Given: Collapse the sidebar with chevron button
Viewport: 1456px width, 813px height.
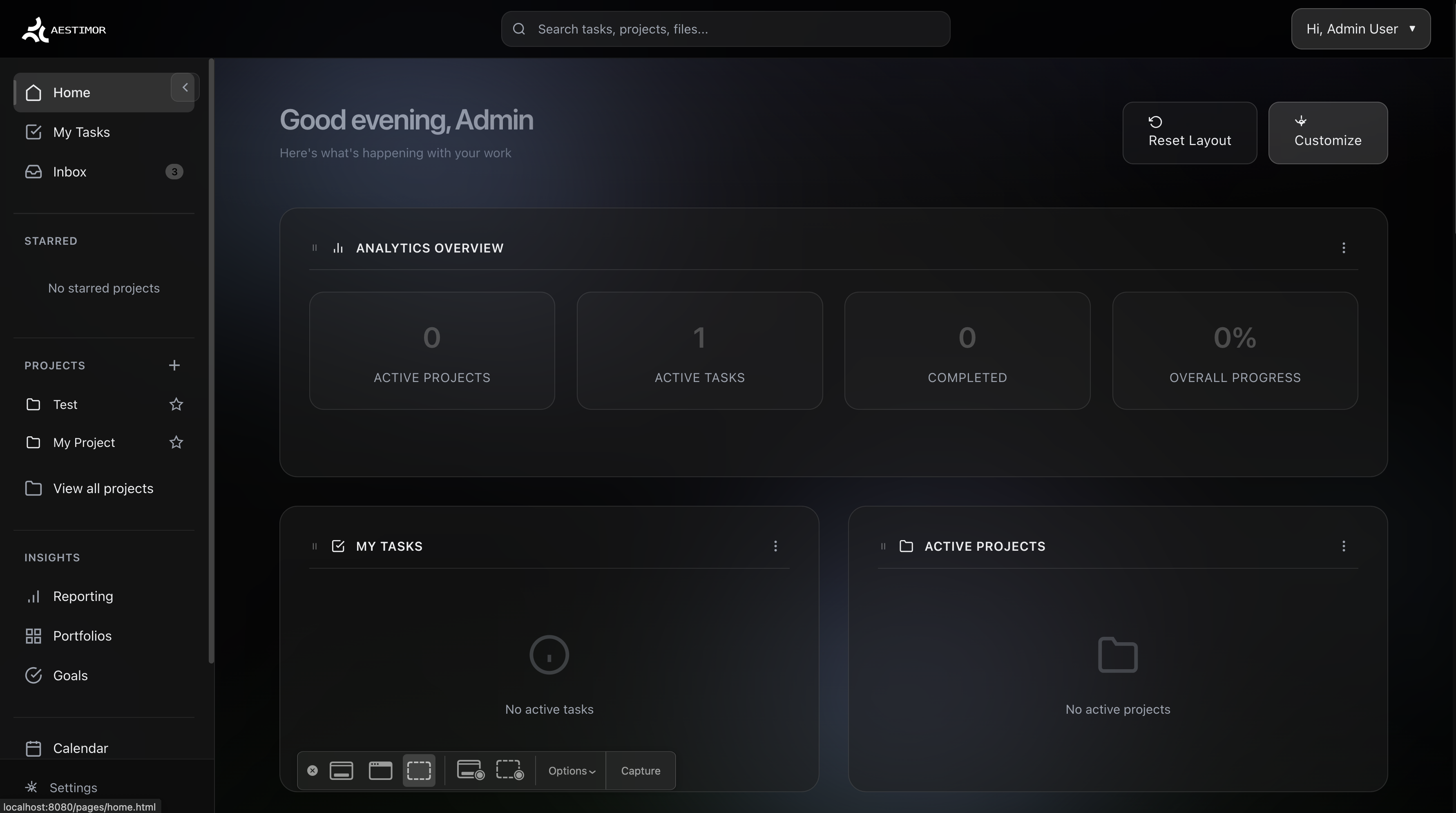Looking at the screenshot, I should pyautogui.click(x=184, y=87).
